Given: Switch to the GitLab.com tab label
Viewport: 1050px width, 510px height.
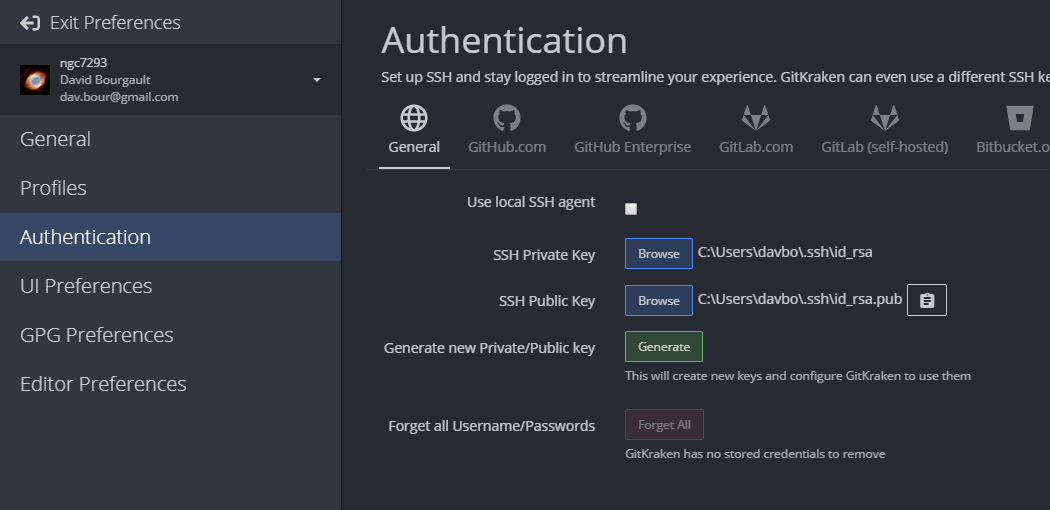Looking at the screenshot, I should pos(756,147).
